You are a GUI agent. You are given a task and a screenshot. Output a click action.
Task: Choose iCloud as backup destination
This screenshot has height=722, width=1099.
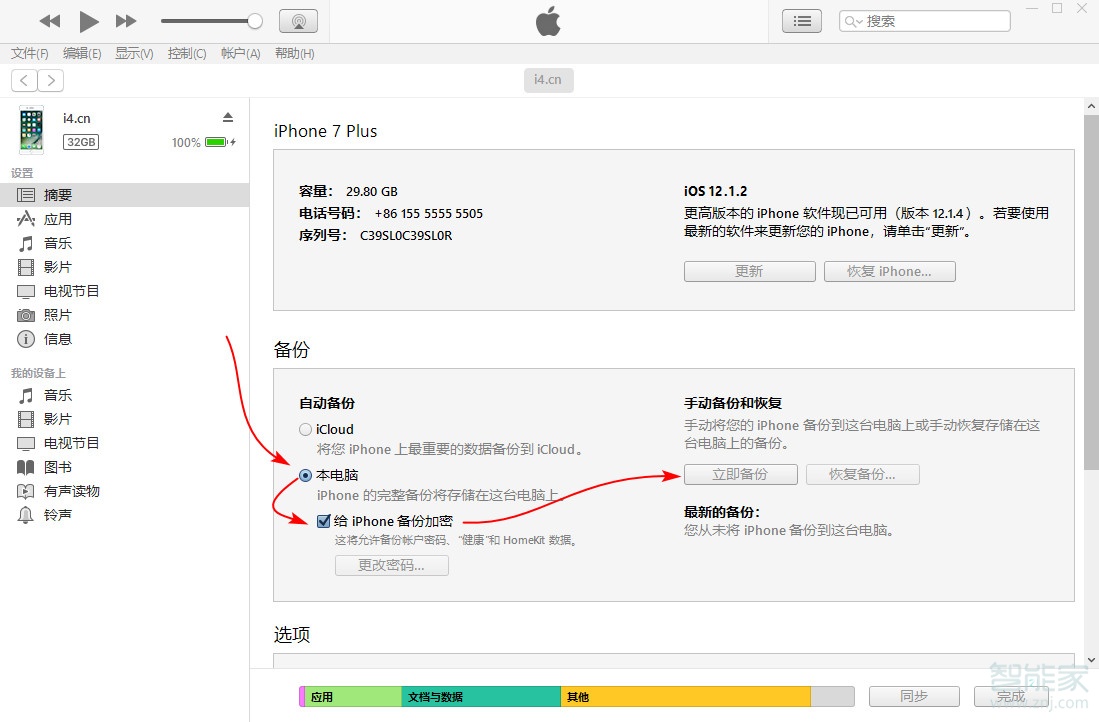(304, 429)
